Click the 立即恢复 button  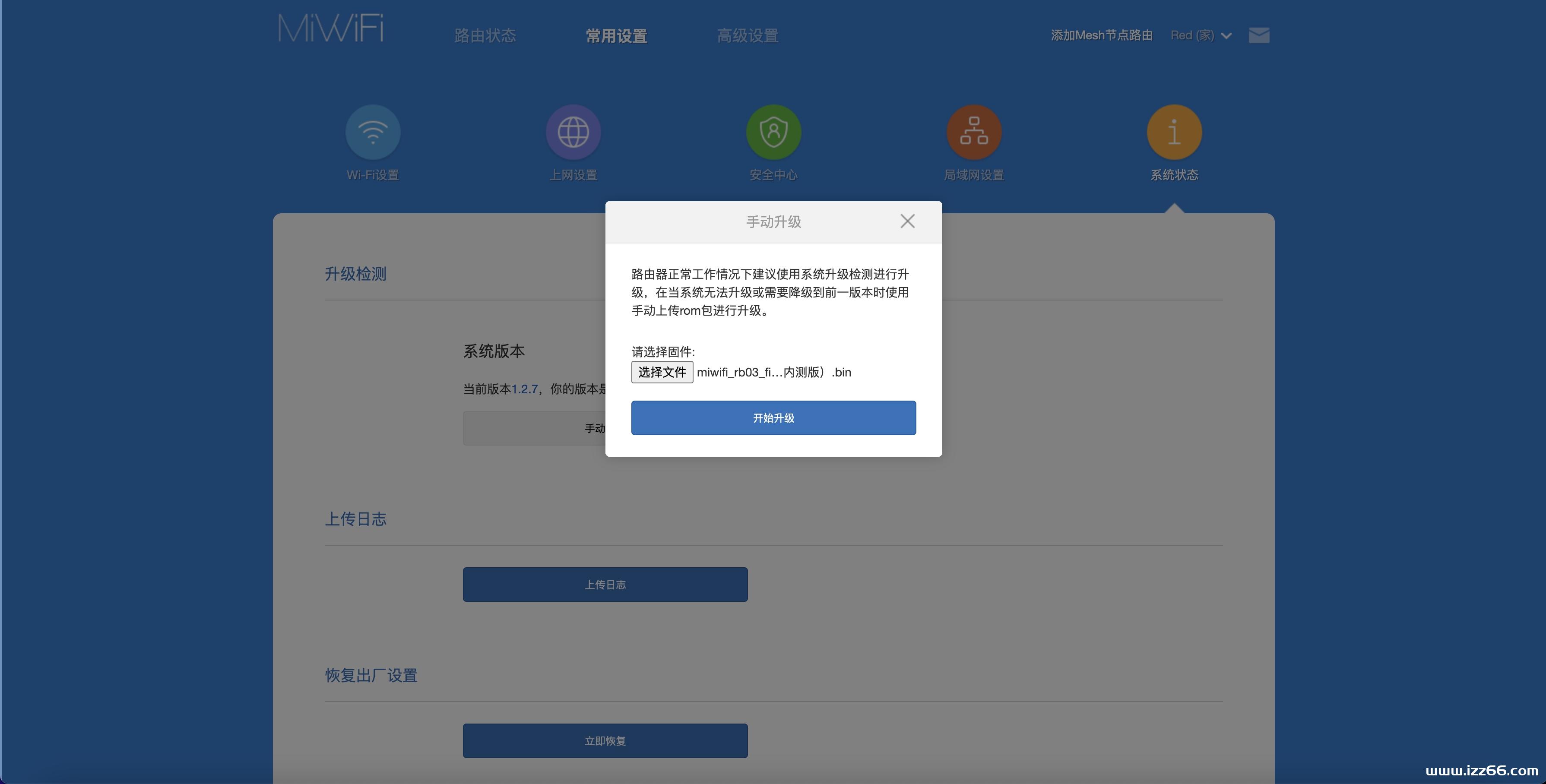click(x=605, y=741)
